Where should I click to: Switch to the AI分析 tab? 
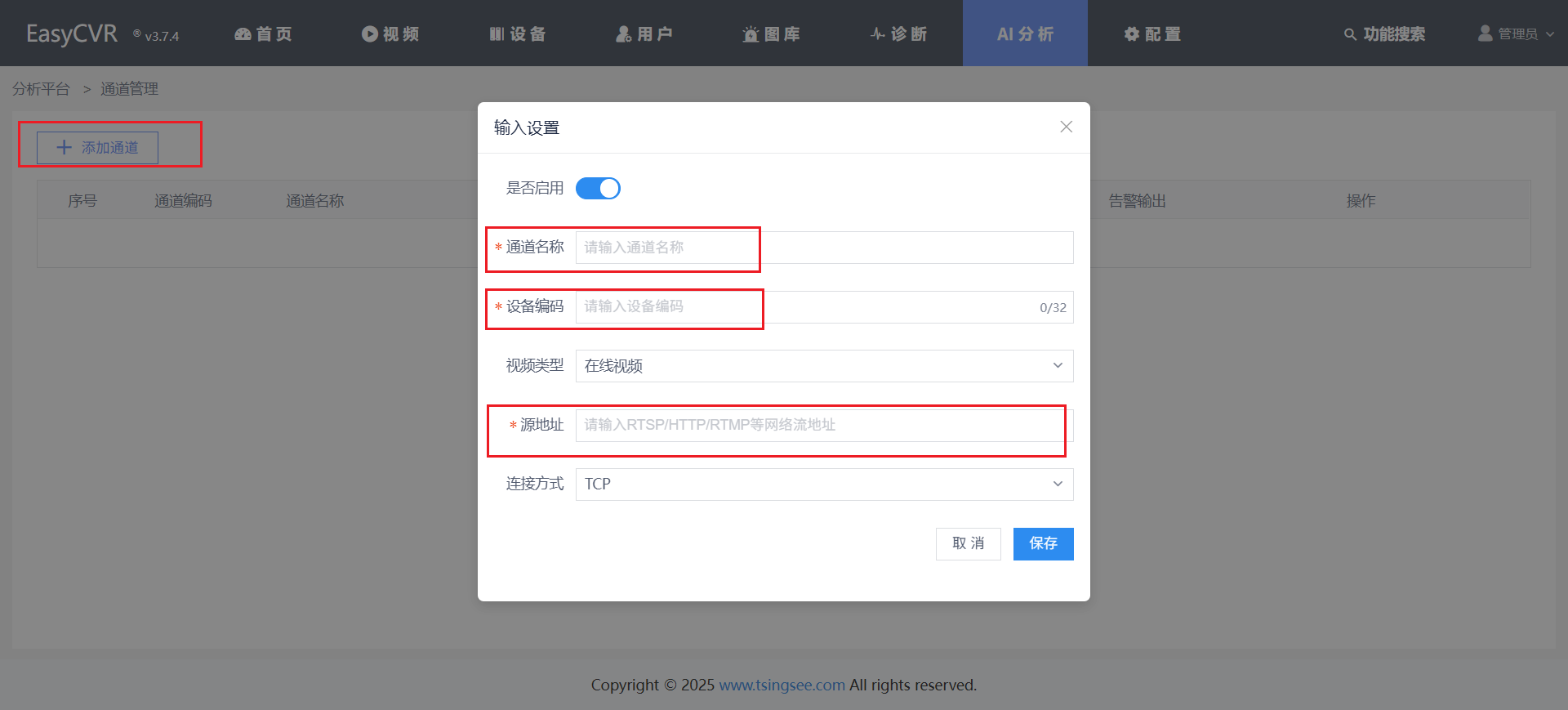[1025, 34]
